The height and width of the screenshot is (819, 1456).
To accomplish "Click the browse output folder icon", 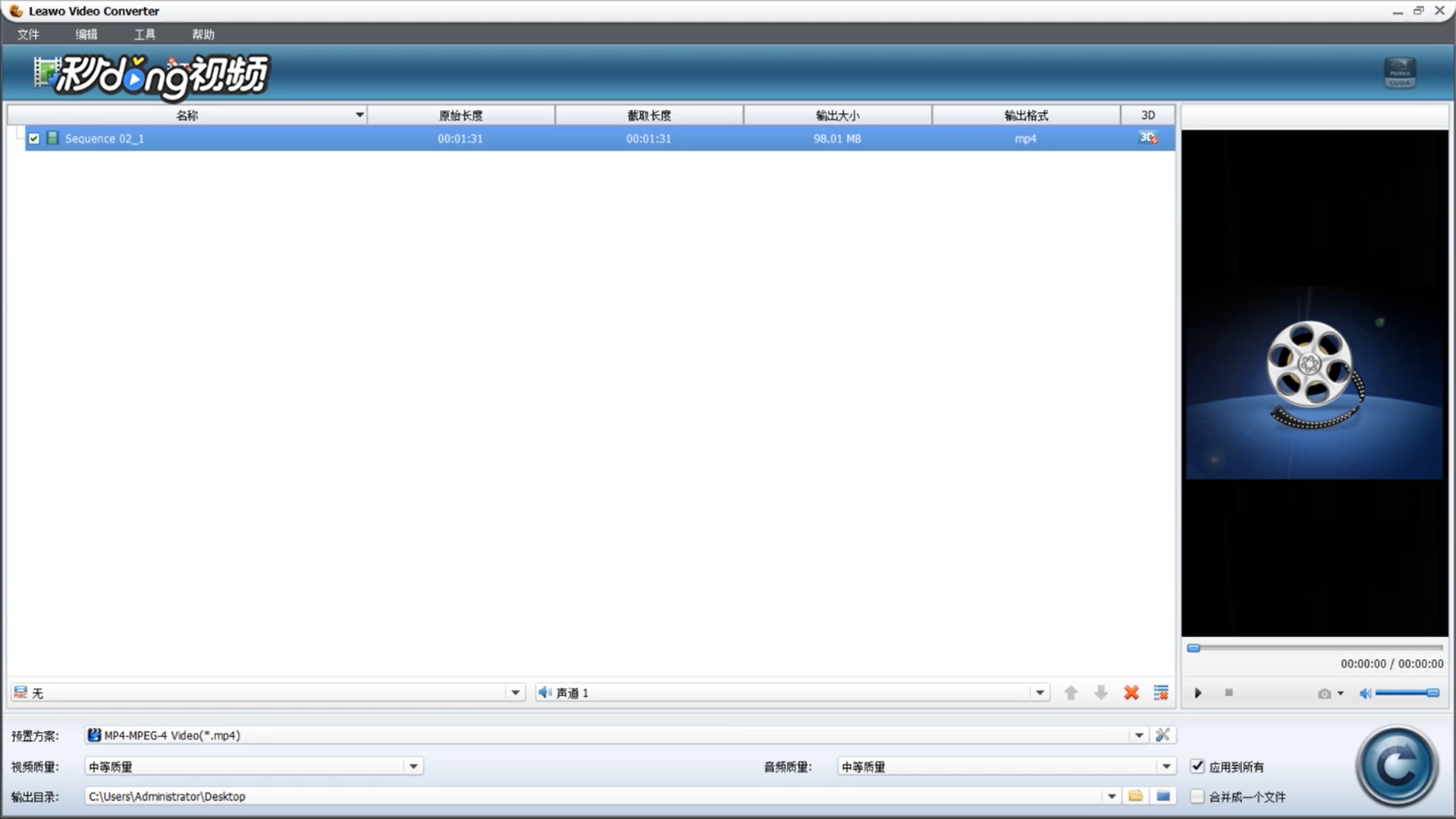I will click(1135, 796).
